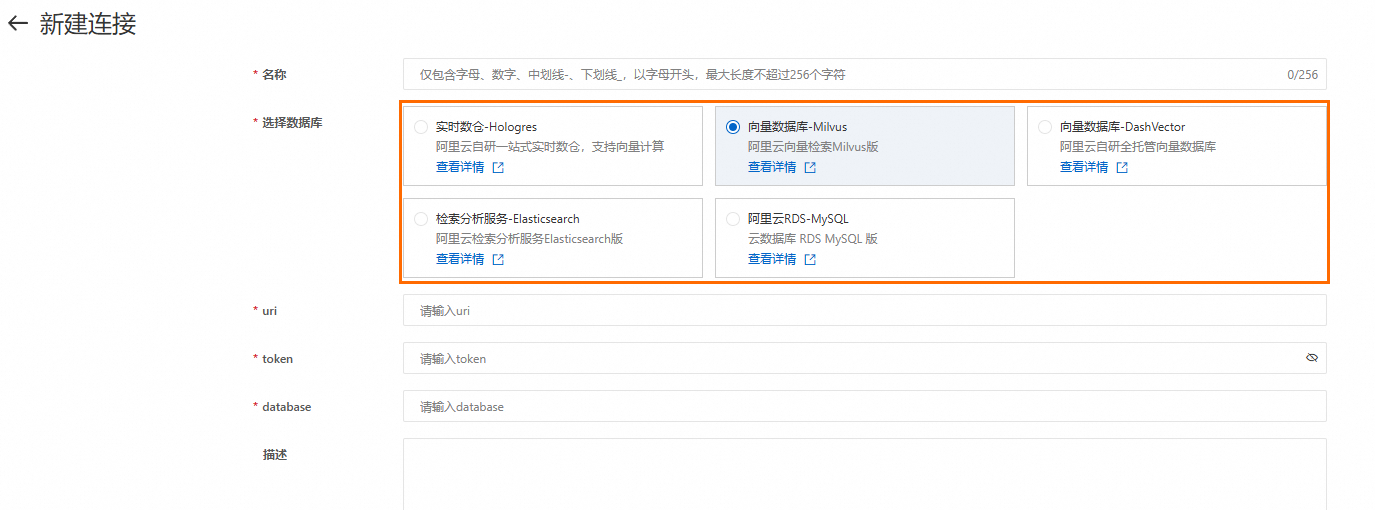
Task: Open external link icon under RDS-MySQL
Action: 810,260
